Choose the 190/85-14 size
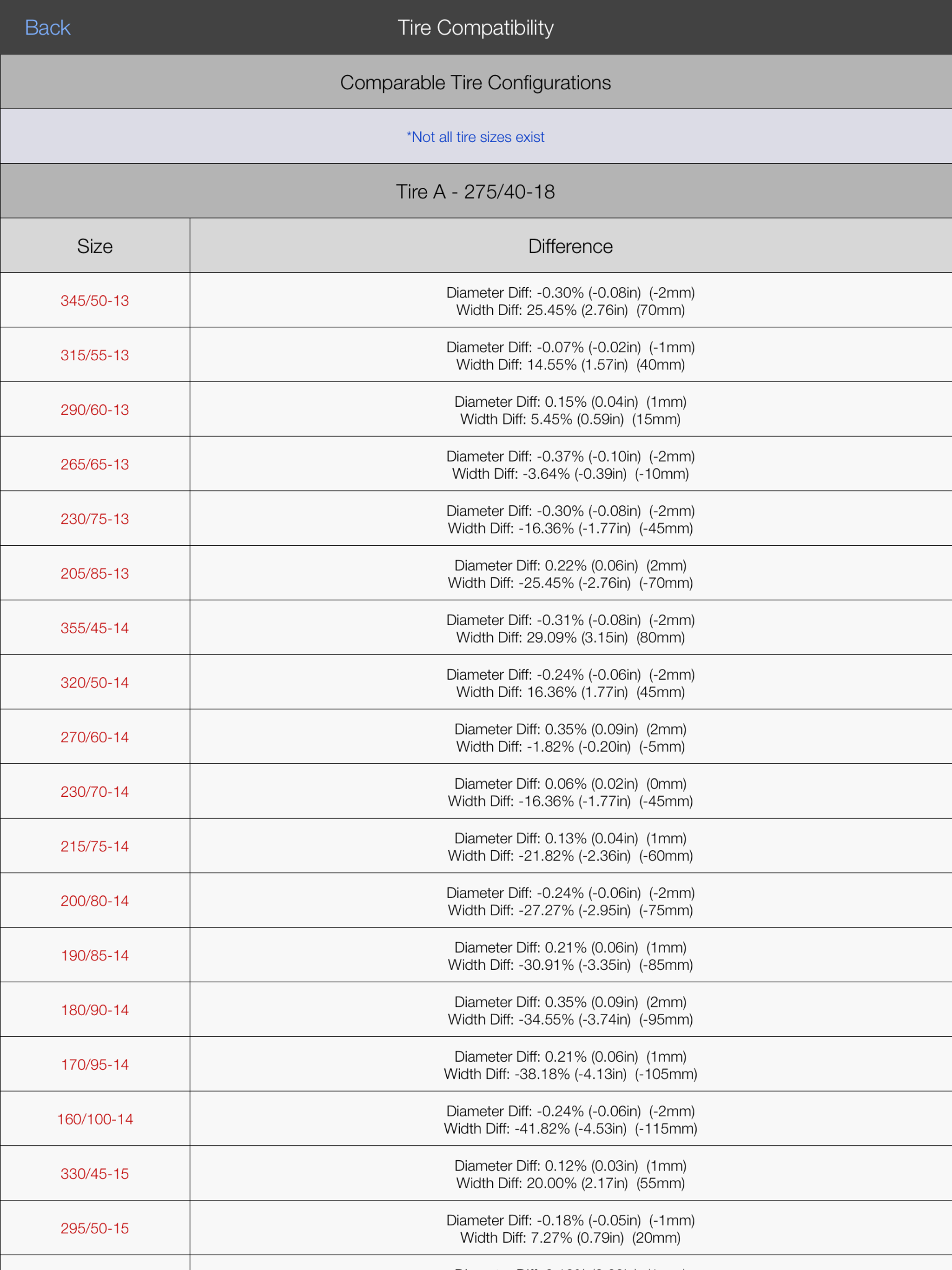 pos(95,955)
